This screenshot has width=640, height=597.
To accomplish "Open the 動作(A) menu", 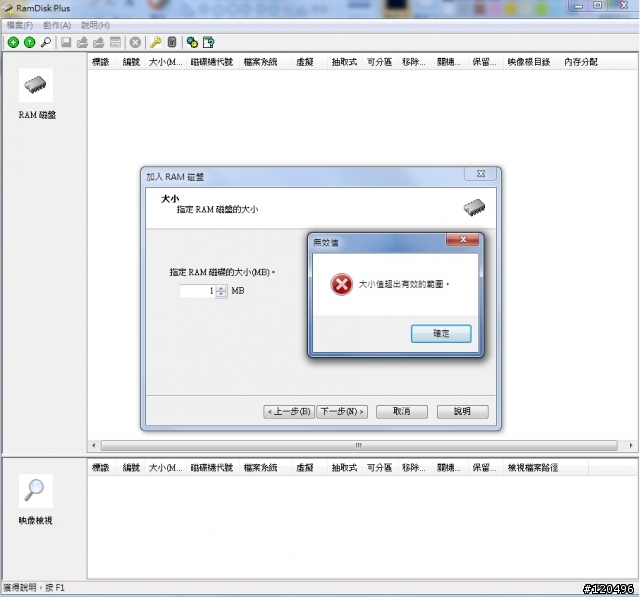I will pyautogui.click(x=57, y=25).
